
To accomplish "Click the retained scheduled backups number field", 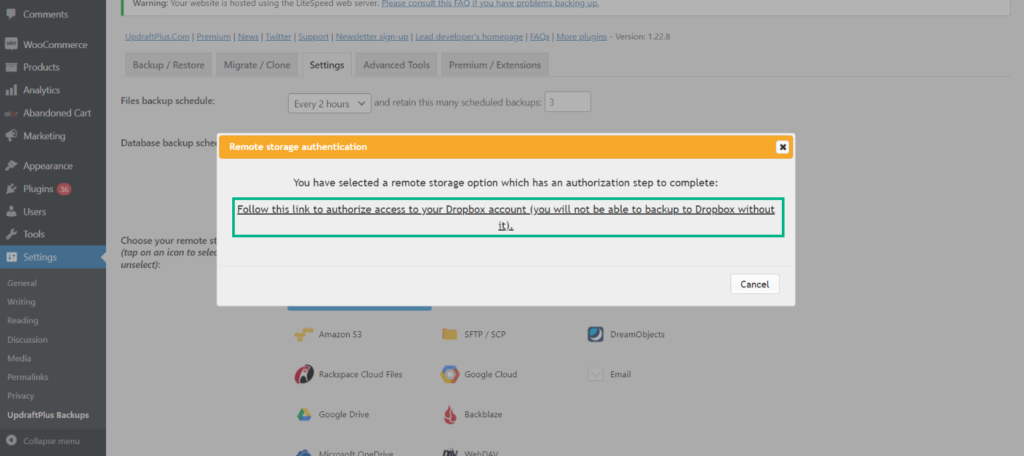I will 568,102.
